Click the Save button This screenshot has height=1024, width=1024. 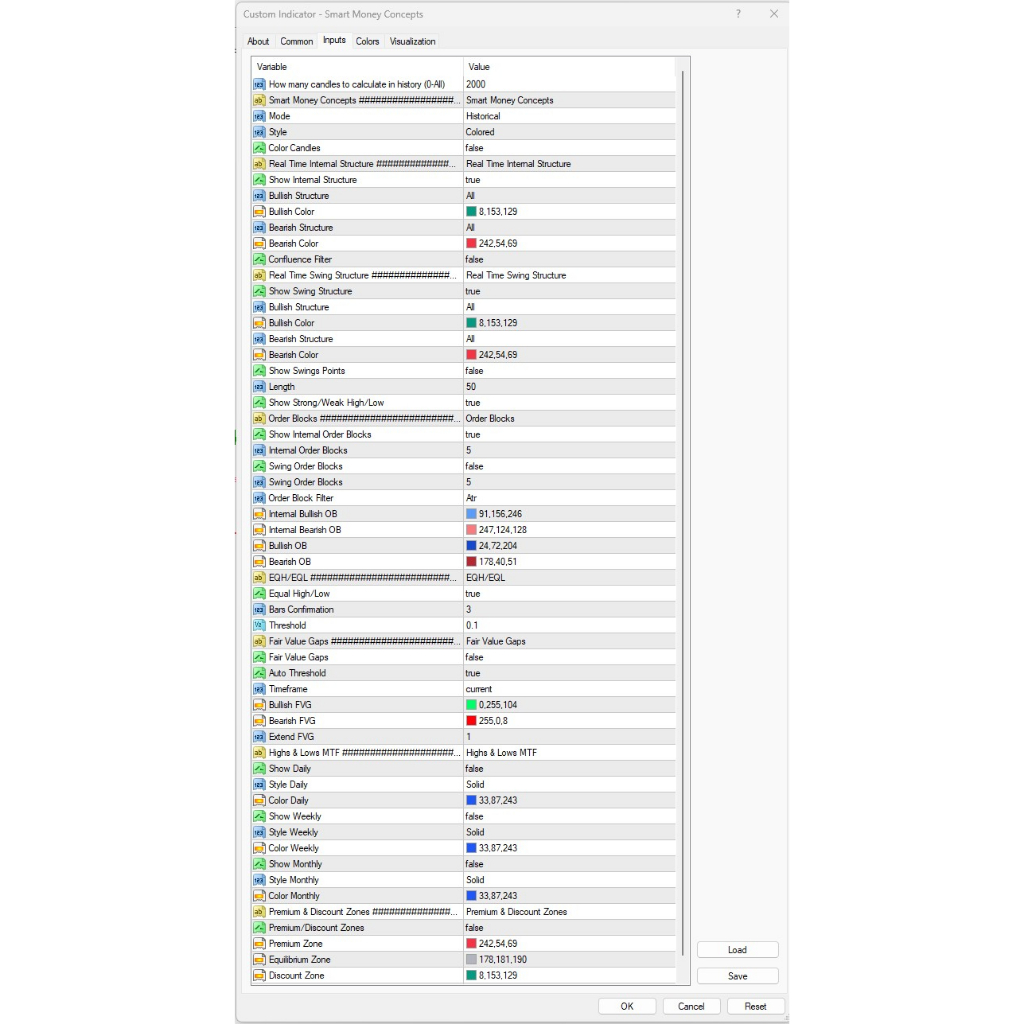(x=737, y=976)
